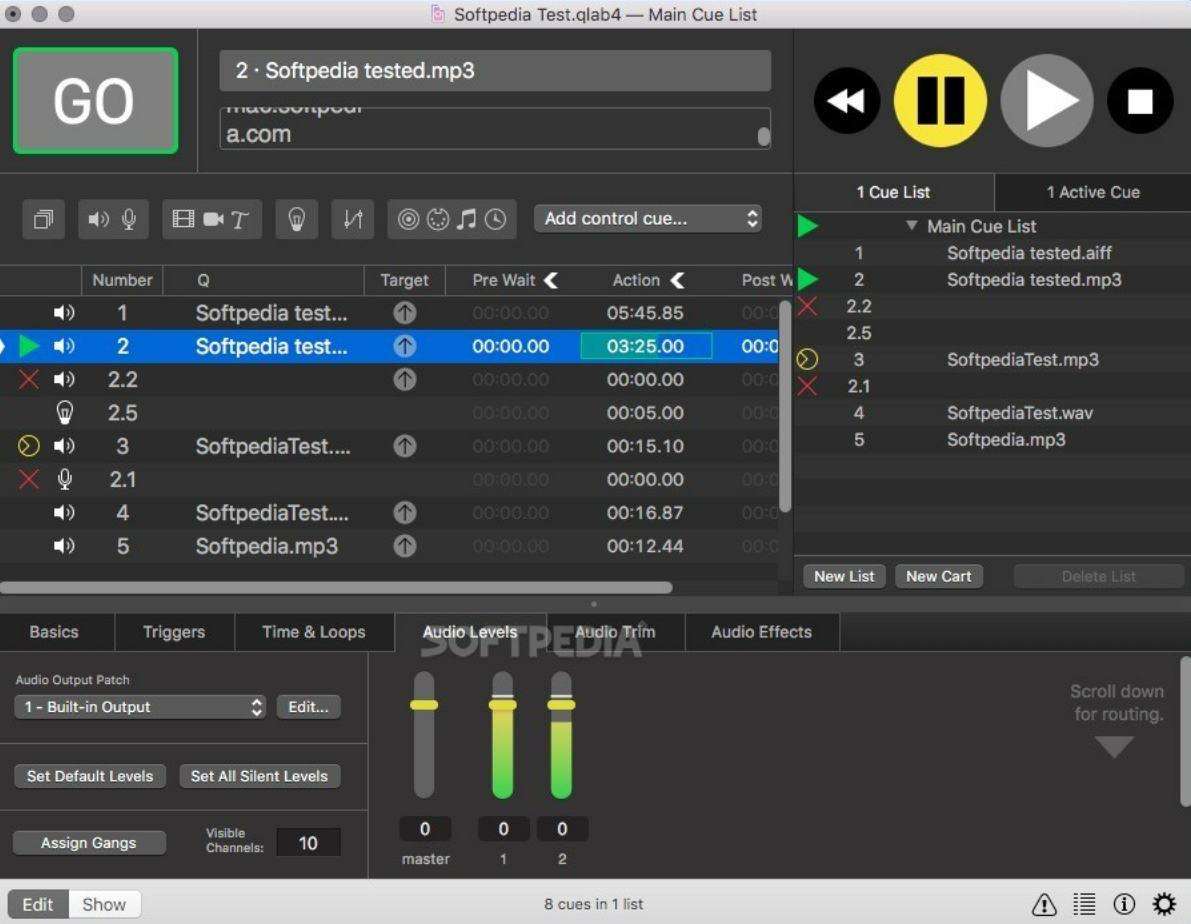Screen dimensions: 1191x924
Task: Select the 1 Cue List tab
Action: [x=893, y=192]
